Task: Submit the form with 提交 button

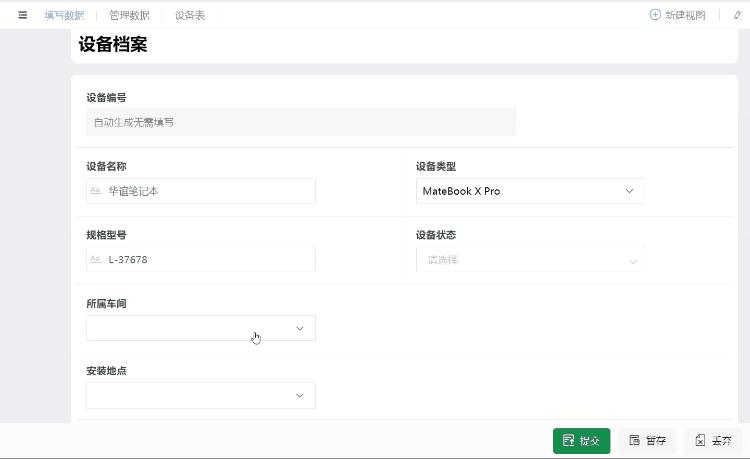Action: pyautogui.click(x=582, y=441)
